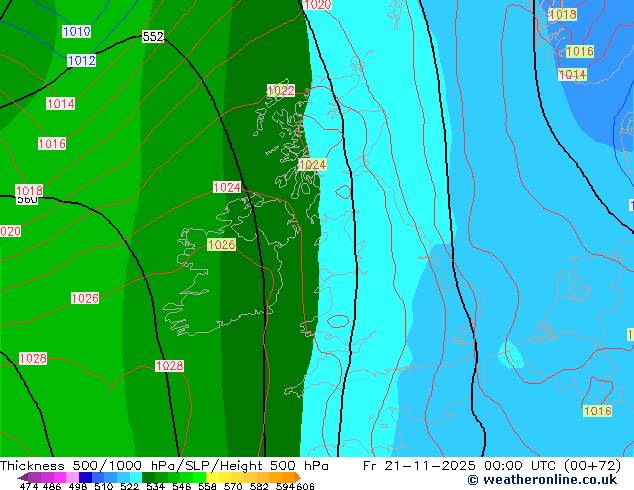Image resolution: width=634 pixels, height=490 pixels.
Task: Click the legend value 522
Action: point(129,486)
